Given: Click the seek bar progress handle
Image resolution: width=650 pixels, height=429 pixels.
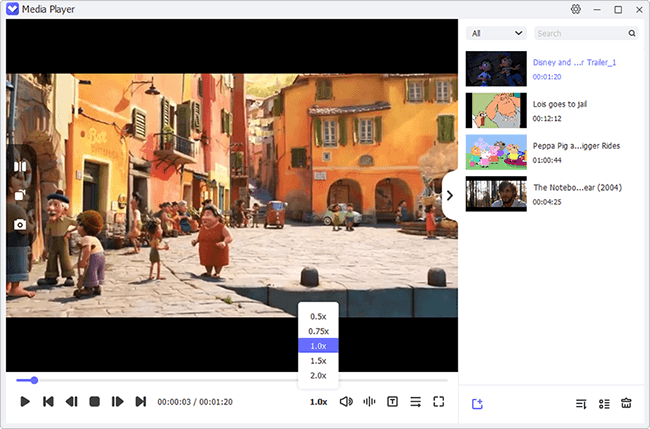Looking at the screenshot, I should (34, 380).
